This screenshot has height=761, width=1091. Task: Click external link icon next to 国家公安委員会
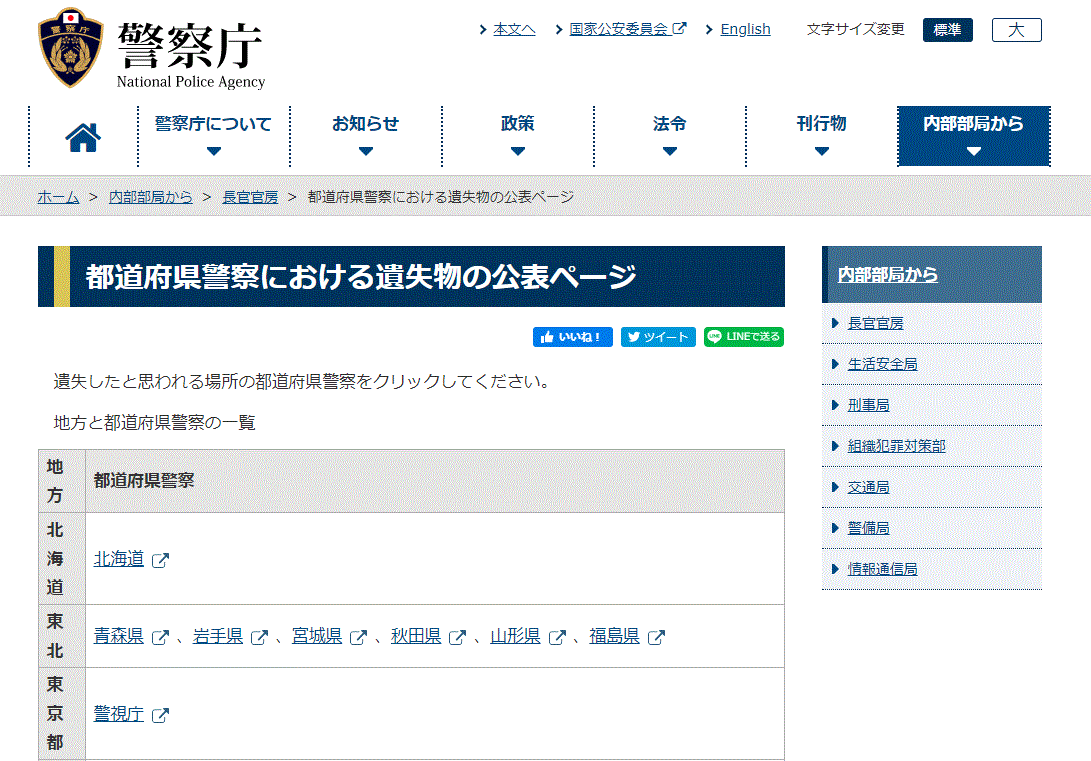(x=680, y=29)
